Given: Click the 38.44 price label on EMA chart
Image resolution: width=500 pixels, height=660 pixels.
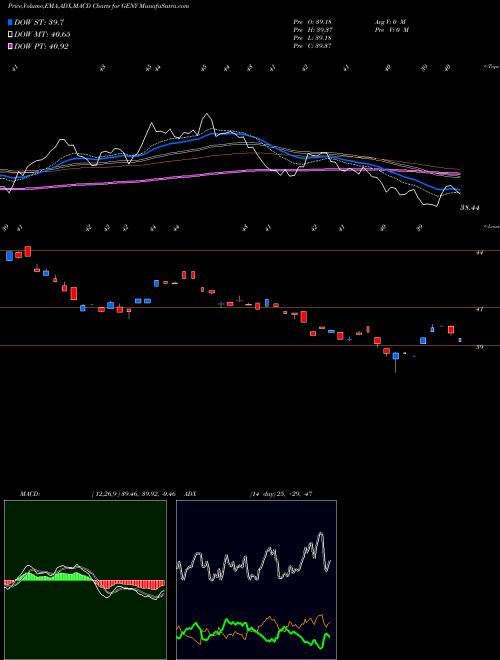Looking at the screenshot, I should (x=470, y=208).
